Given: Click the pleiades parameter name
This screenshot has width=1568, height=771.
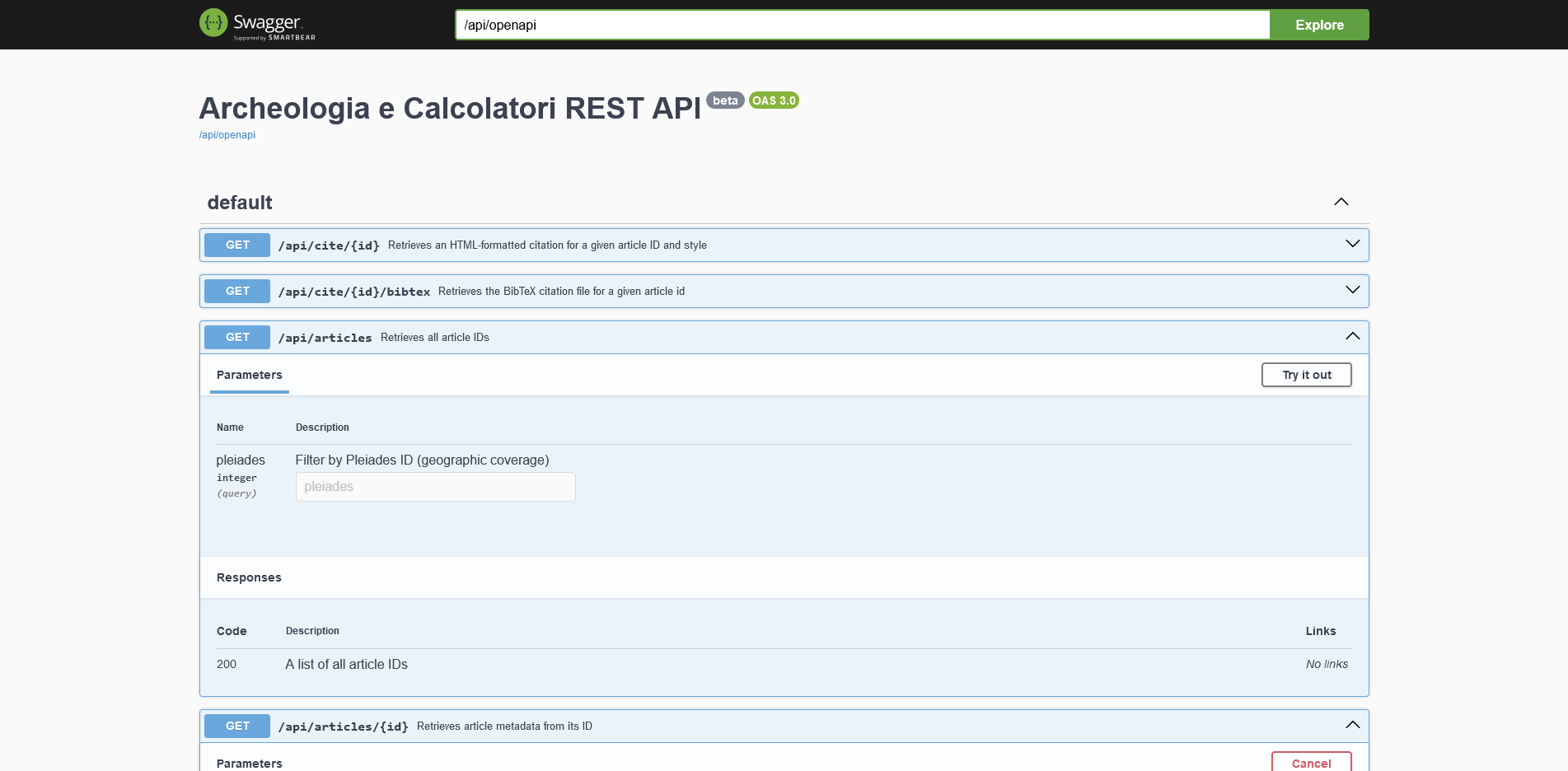Looking at the screenshot, I should [x=241, y=460].
